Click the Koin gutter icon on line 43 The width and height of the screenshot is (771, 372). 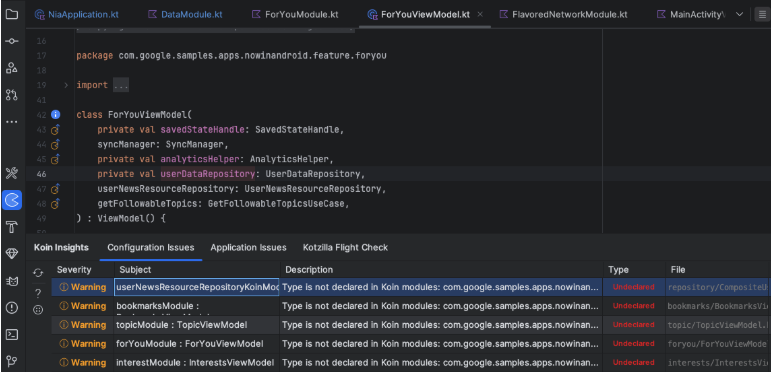(55, 130)
